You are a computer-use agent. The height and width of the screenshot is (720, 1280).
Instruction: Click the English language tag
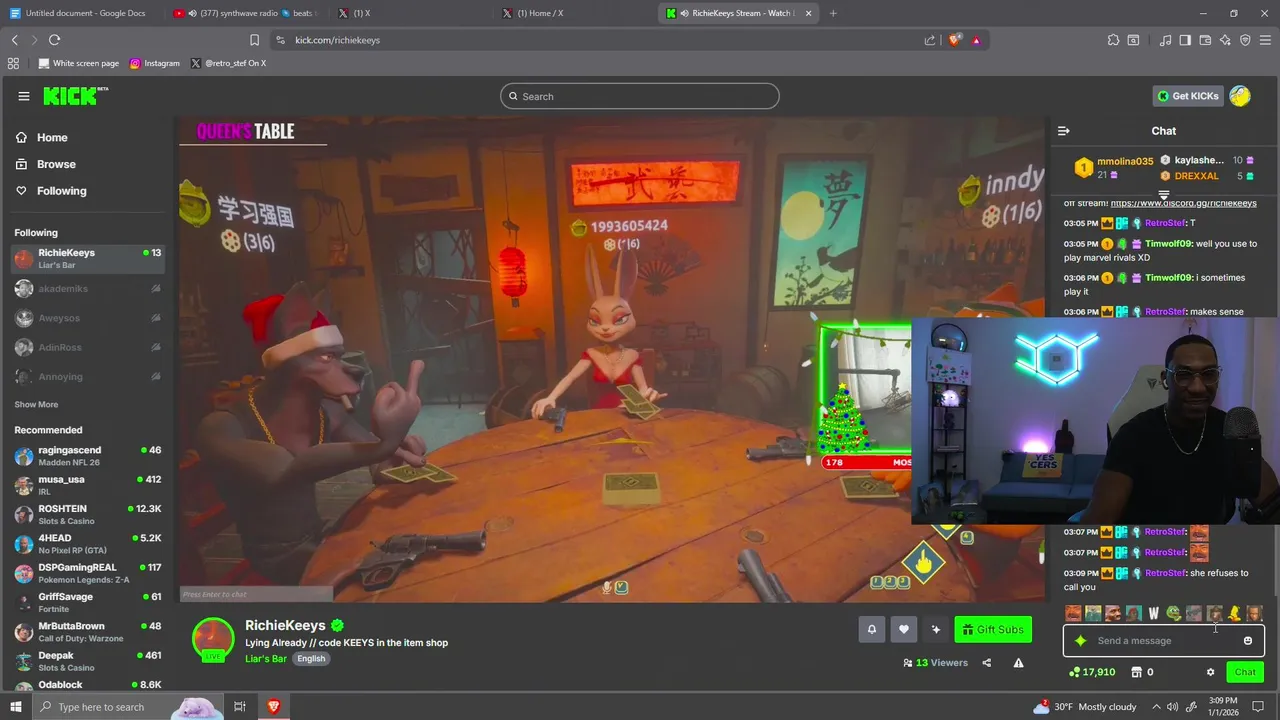pos(311,659)
